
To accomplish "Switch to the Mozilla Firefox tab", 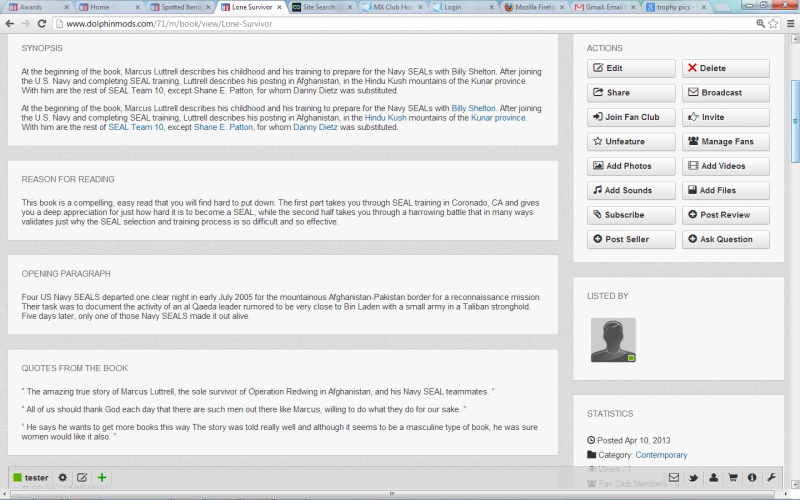I will pos(534,7).
